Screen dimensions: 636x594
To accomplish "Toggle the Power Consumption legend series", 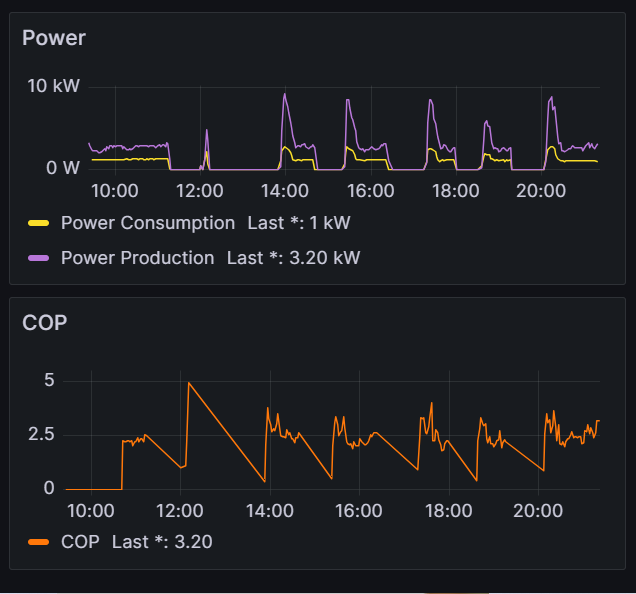I will coord(148,223).
